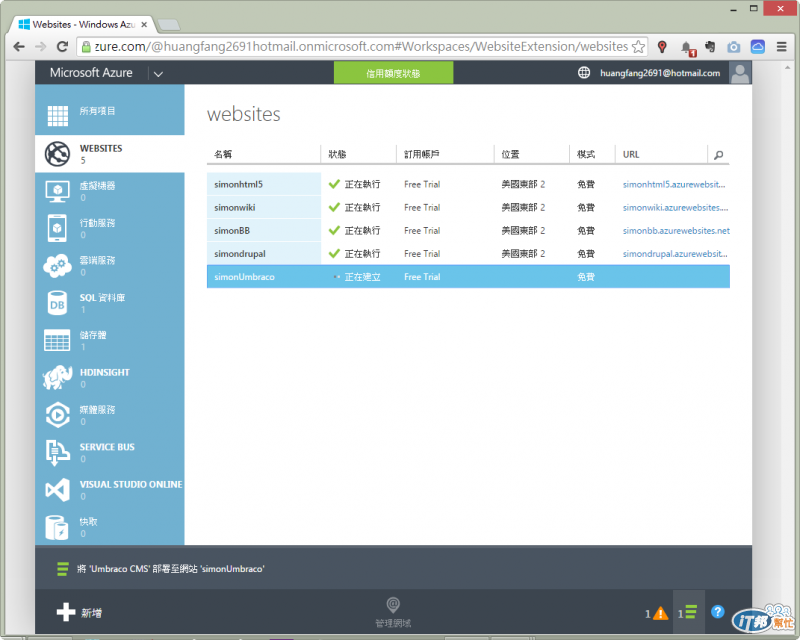Click the search magnifier in table header

pos(718,155)
